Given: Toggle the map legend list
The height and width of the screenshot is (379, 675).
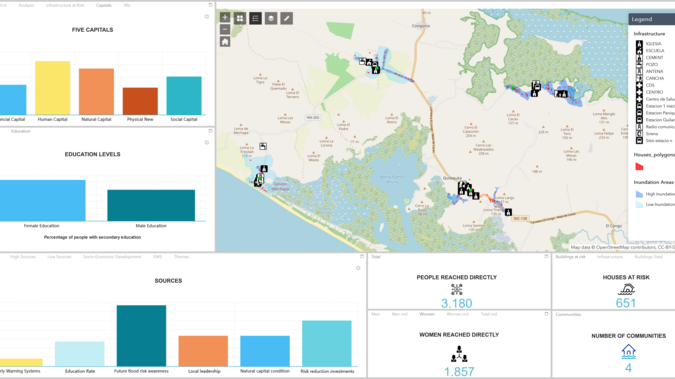Looking at the screenshot, I should [255, 18].
